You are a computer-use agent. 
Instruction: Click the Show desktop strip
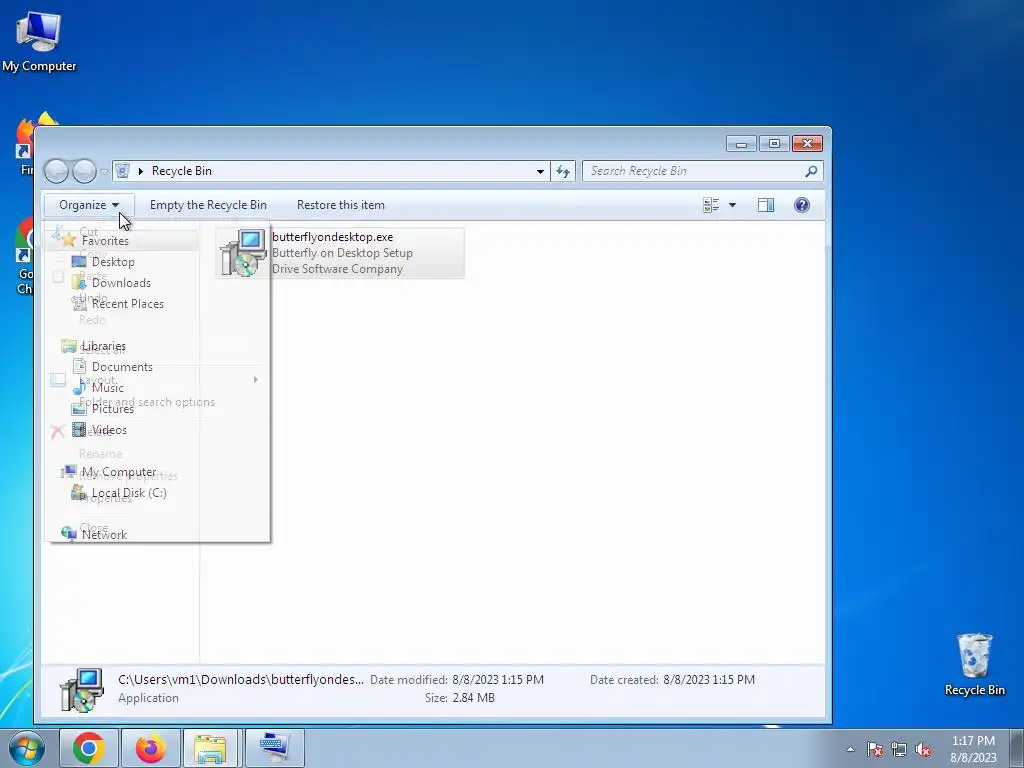tap(1016, 748)
